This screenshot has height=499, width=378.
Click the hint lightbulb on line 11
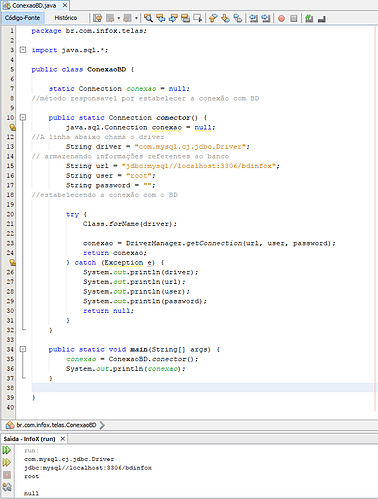pos(12,127)
